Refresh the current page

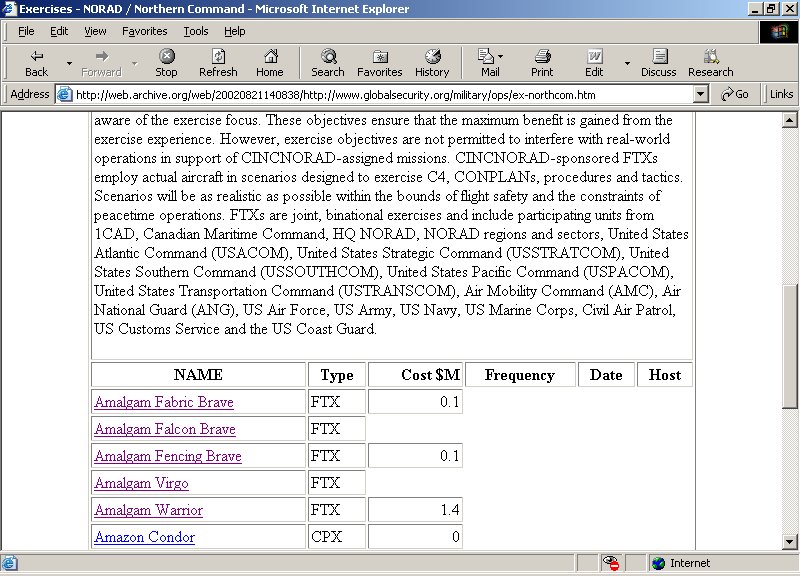coord(218,63)
